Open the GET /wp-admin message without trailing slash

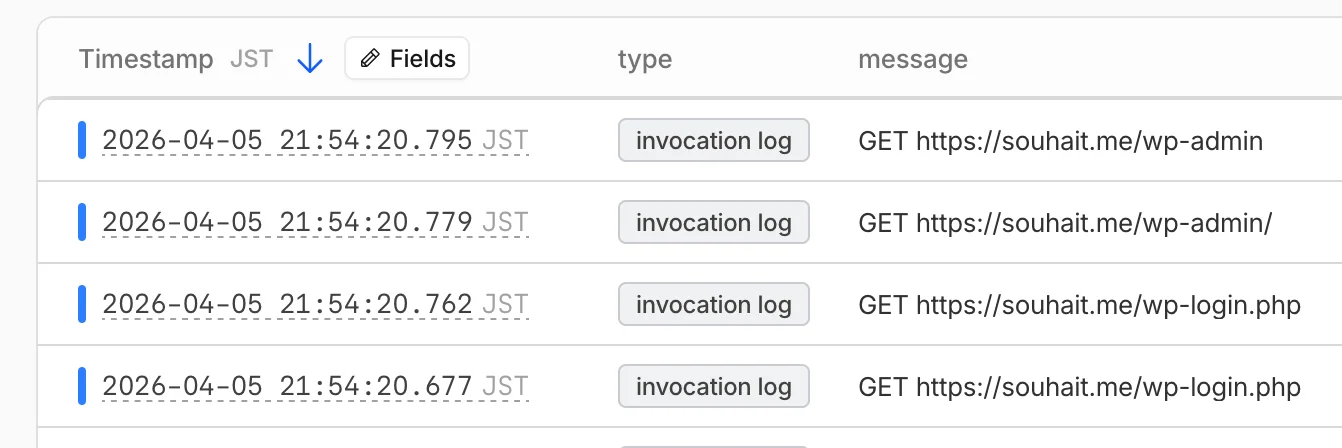(1060, 141)
